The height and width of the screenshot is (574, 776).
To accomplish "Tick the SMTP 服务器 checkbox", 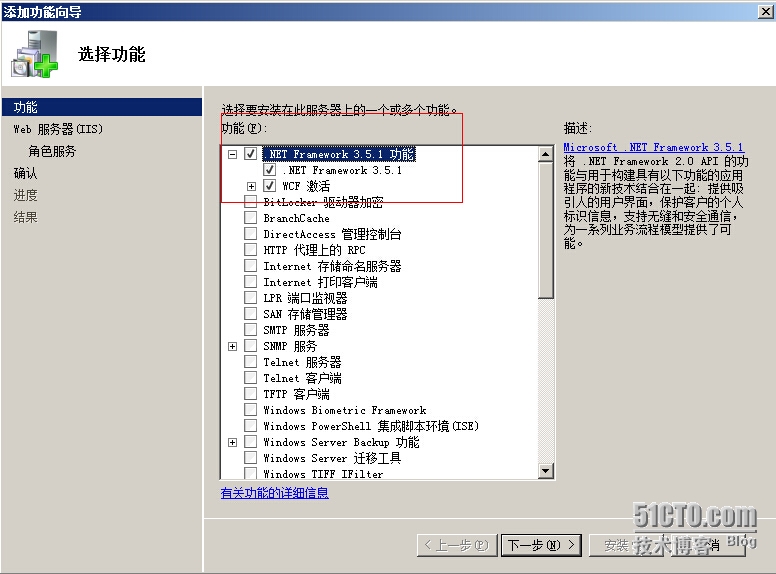I will (250, 330).
